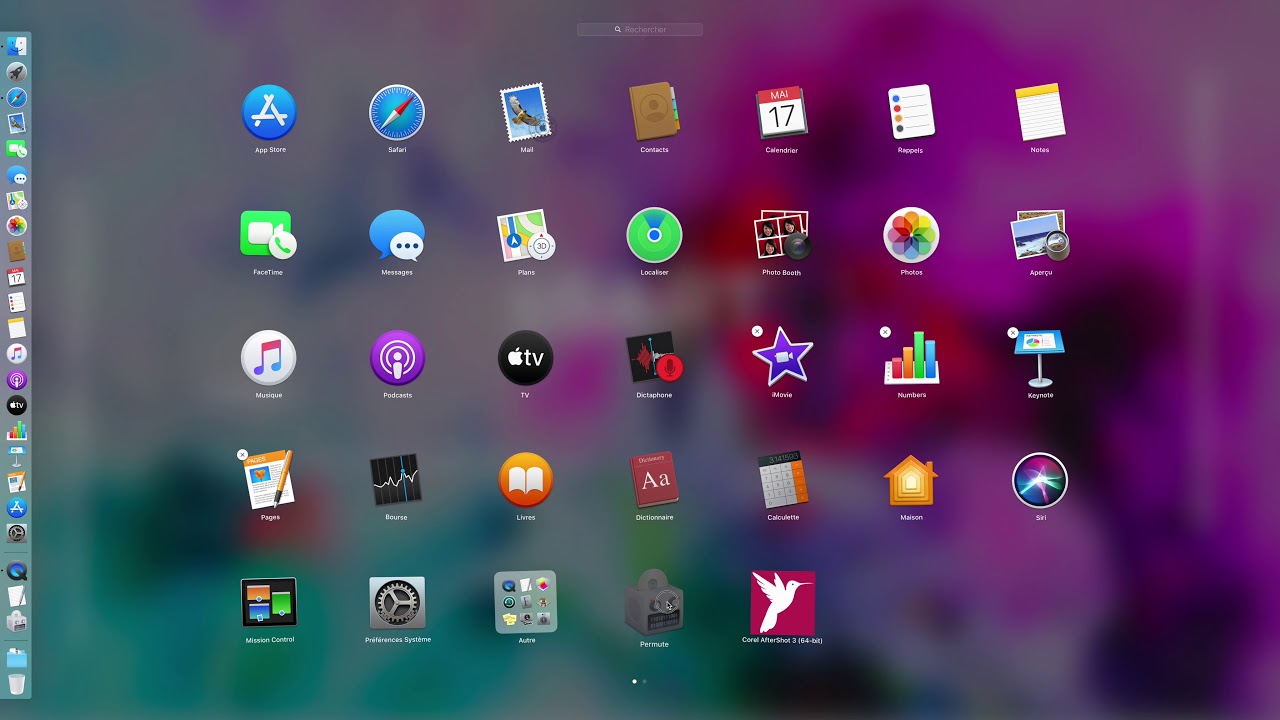Screen dimensions: 1280x720
Task: Open the Dictaphone app
Action: (x=654, y=358)
